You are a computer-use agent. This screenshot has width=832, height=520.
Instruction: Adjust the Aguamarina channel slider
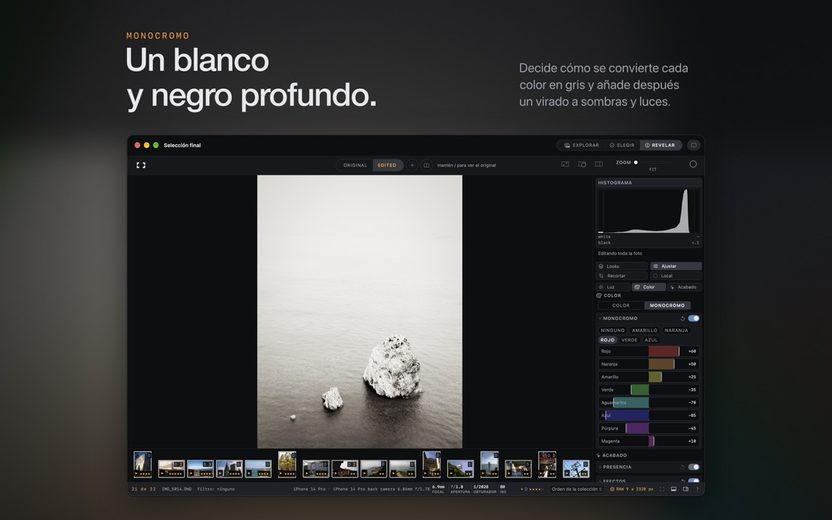click(x=648, y=403)
